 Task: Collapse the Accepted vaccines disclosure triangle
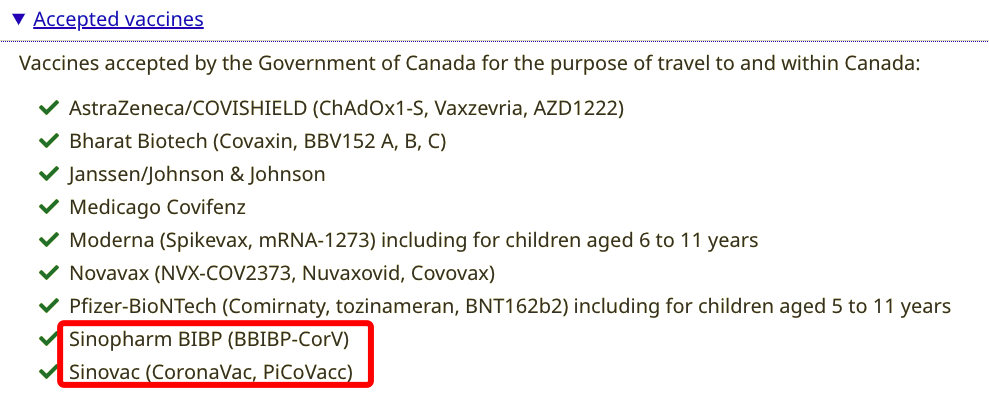19,19
